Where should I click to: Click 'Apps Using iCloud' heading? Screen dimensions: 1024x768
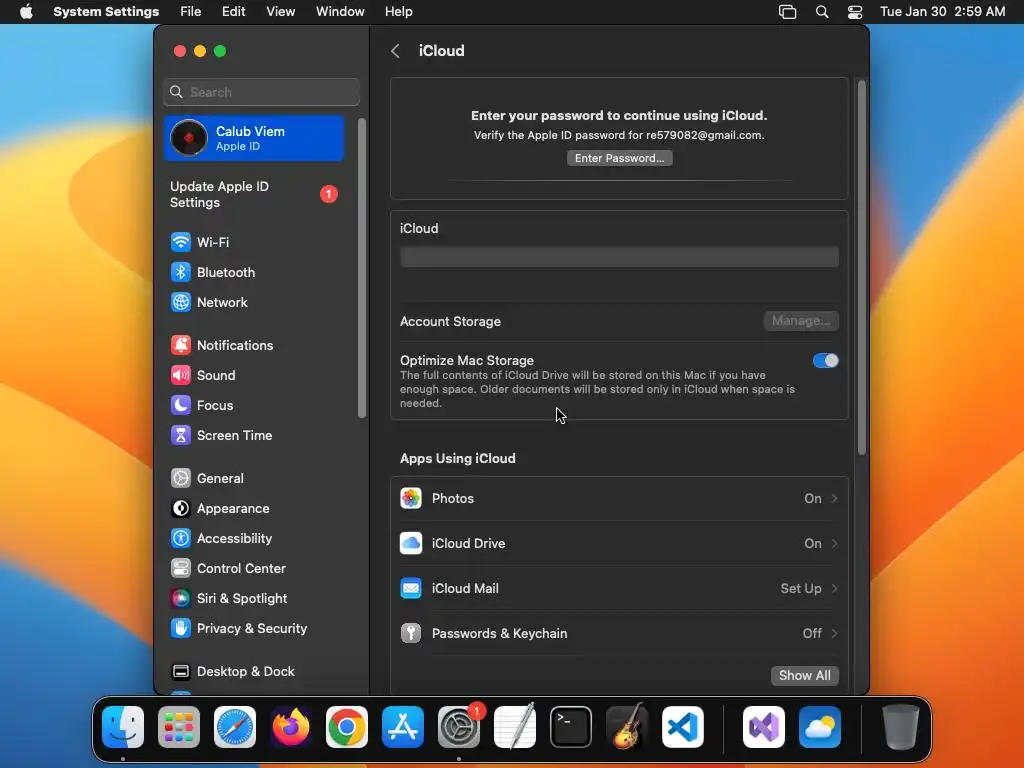click(458, 459)
